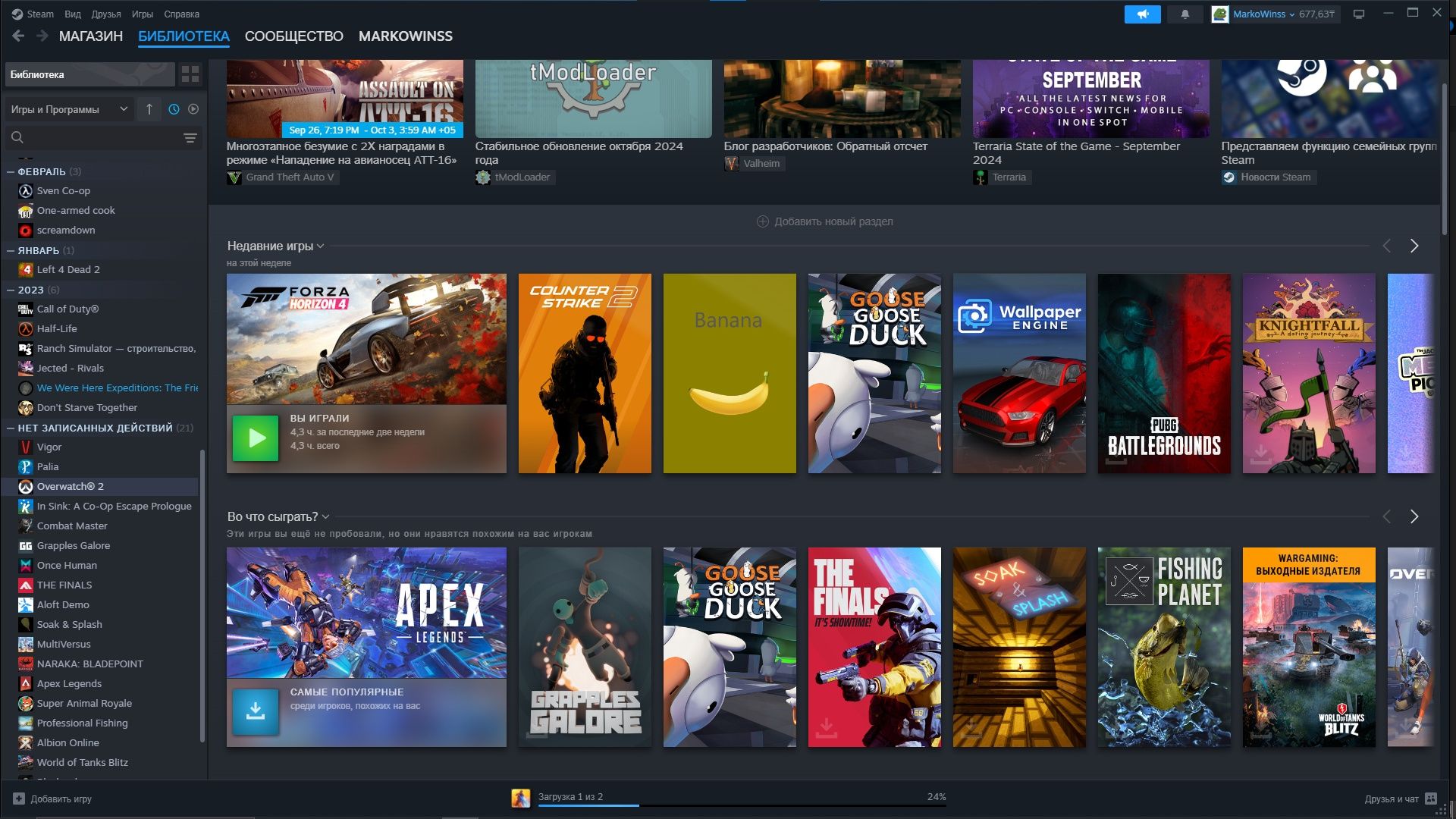The height and width of the screenshot is (819, 1456).
Task: Open Библиотека home button
Action: pyautogui.click(x=89, y=74)
